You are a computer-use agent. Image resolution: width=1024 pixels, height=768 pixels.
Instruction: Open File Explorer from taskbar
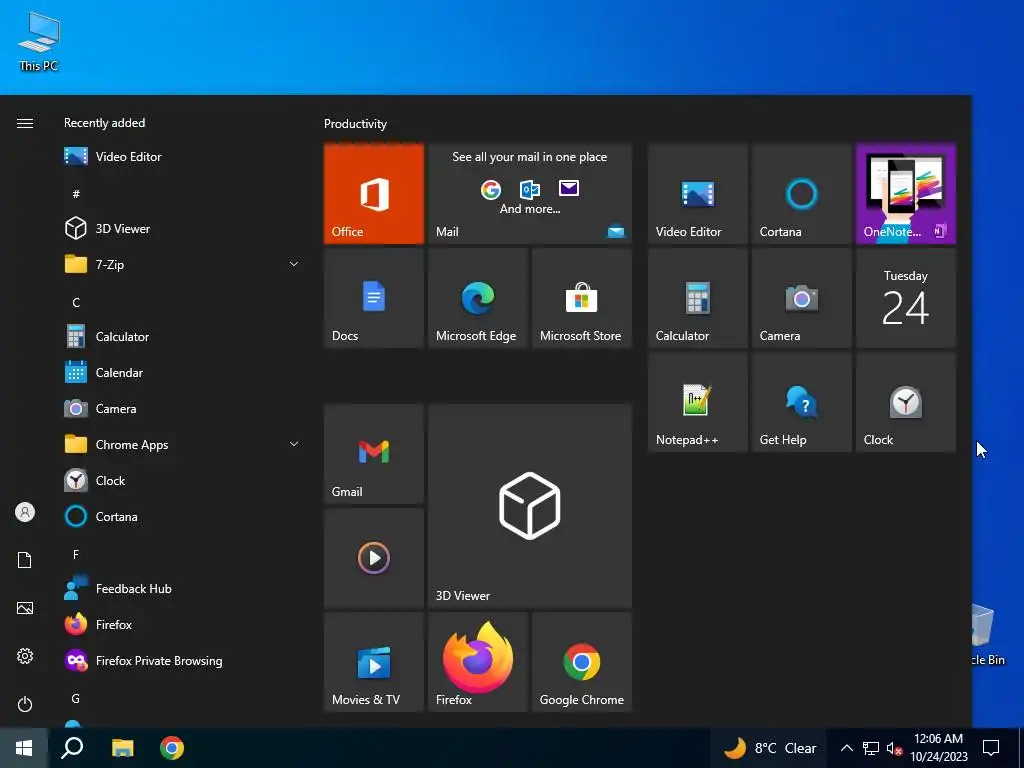(122, 748)
